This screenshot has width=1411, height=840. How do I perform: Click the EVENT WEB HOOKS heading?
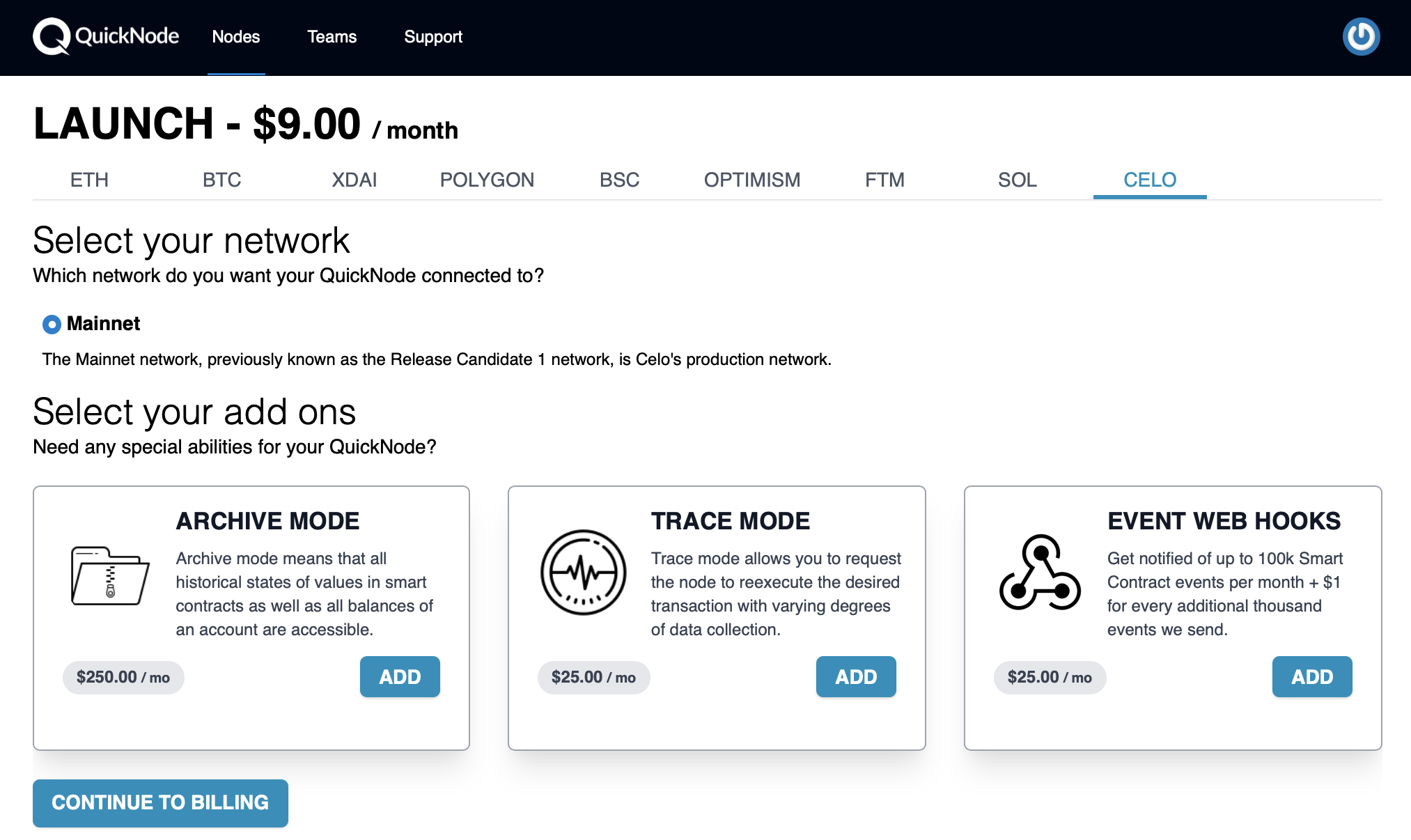(x=1224, y=521)
